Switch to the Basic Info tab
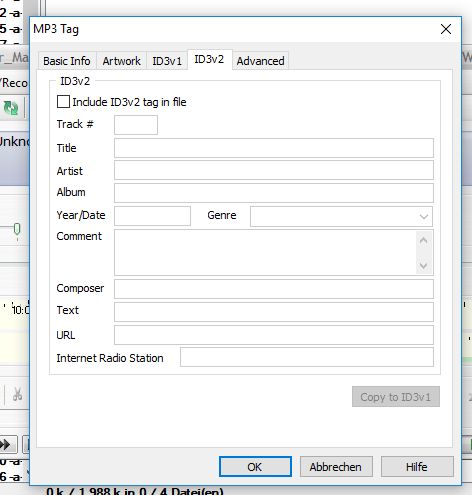This screenshot has width=472, height=495. click(67, 61)
